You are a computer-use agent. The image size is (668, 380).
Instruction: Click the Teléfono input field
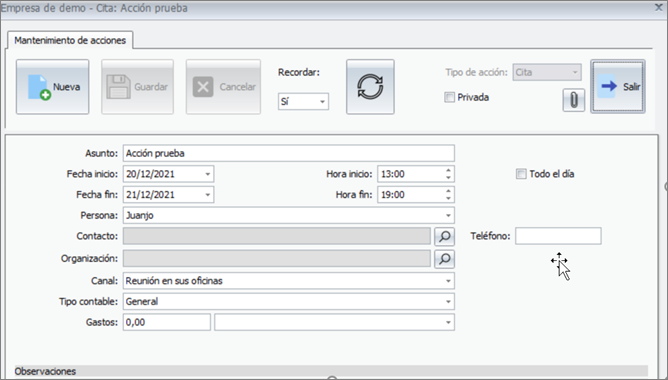point(558,236)
